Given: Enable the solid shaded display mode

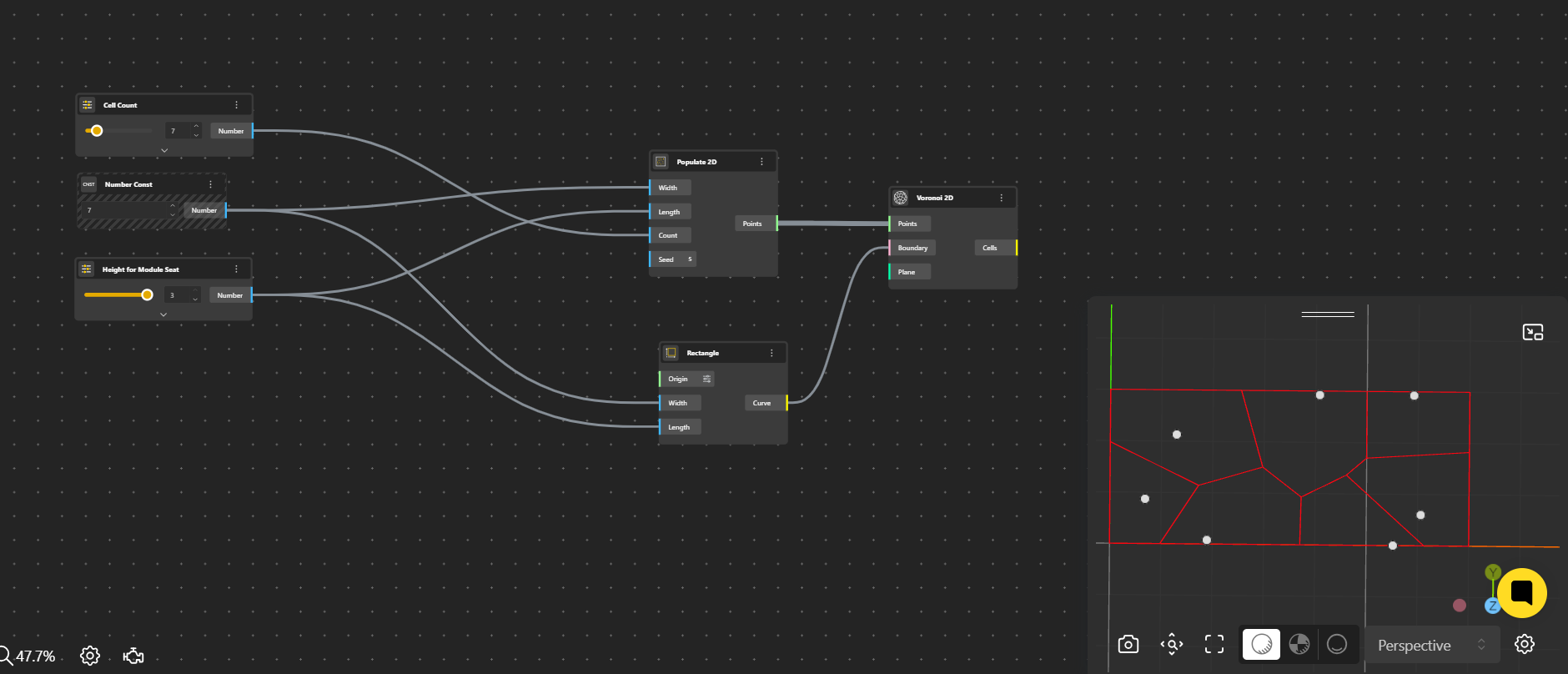Looking at the screenshot, I should click(1261, 644).
